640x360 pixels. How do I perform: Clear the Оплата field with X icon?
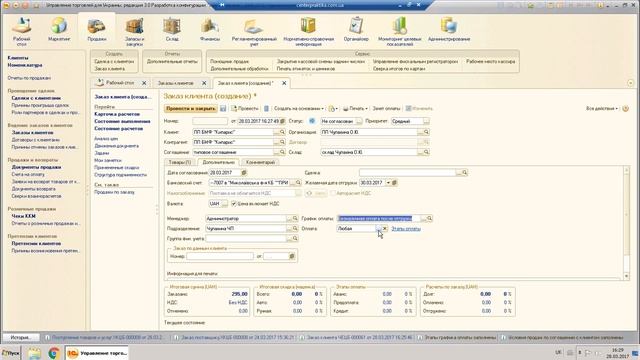pyautogui.click(x=384, y=229)
